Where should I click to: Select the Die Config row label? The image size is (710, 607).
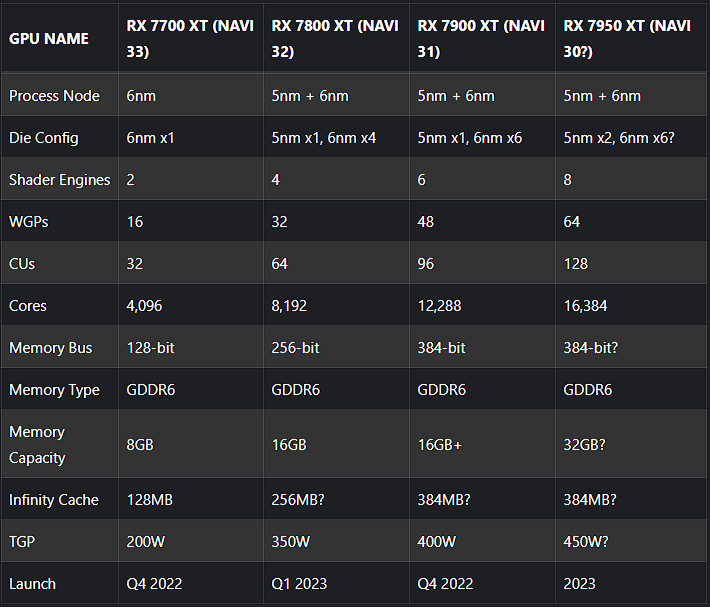(x=43, y=138)
